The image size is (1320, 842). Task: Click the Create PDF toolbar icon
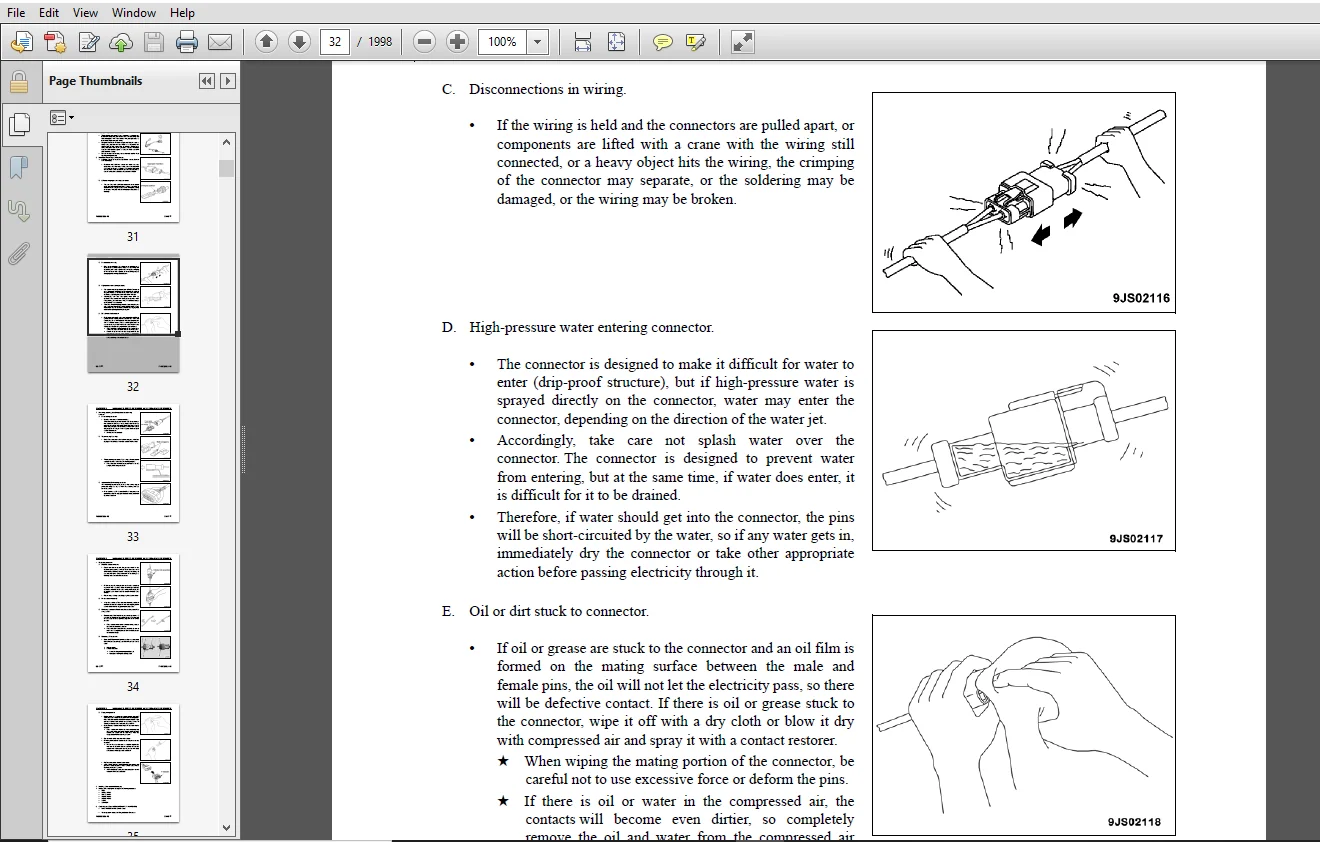coord(55,42)
